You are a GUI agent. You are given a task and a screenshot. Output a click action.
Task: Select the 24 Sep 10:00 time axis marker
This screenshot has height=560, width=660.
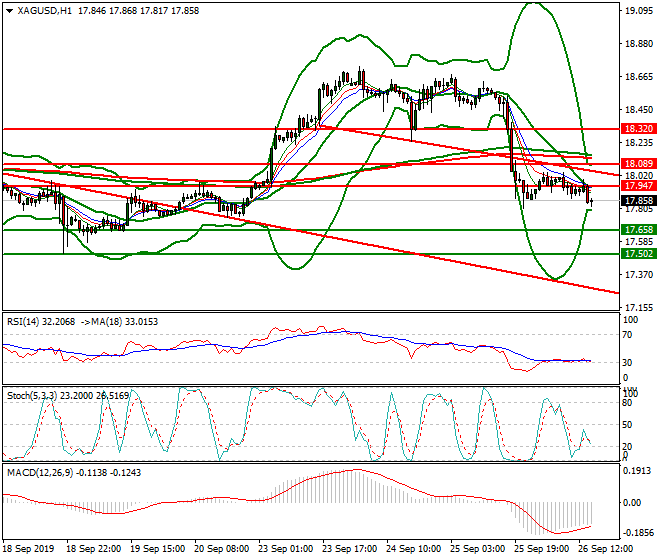[x=414, y=549]
